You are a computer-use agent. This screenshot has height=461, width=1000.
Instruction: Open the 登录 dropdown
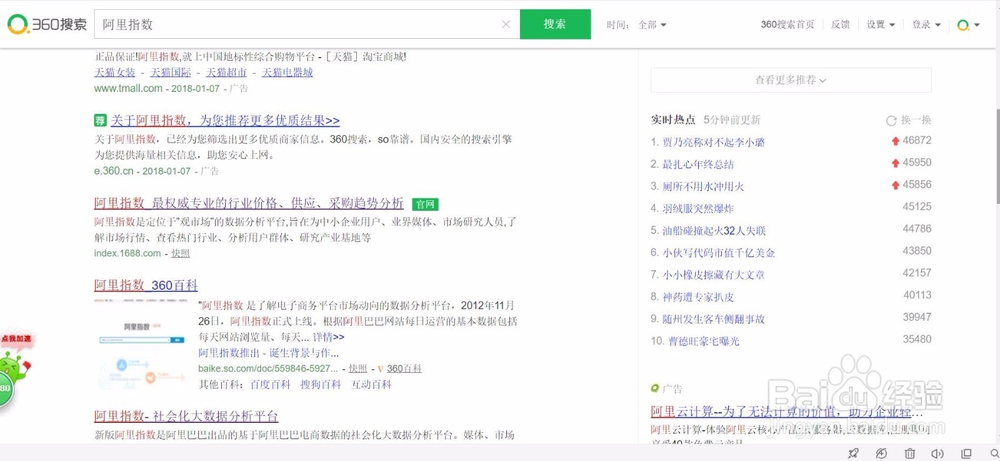[926, 24]
